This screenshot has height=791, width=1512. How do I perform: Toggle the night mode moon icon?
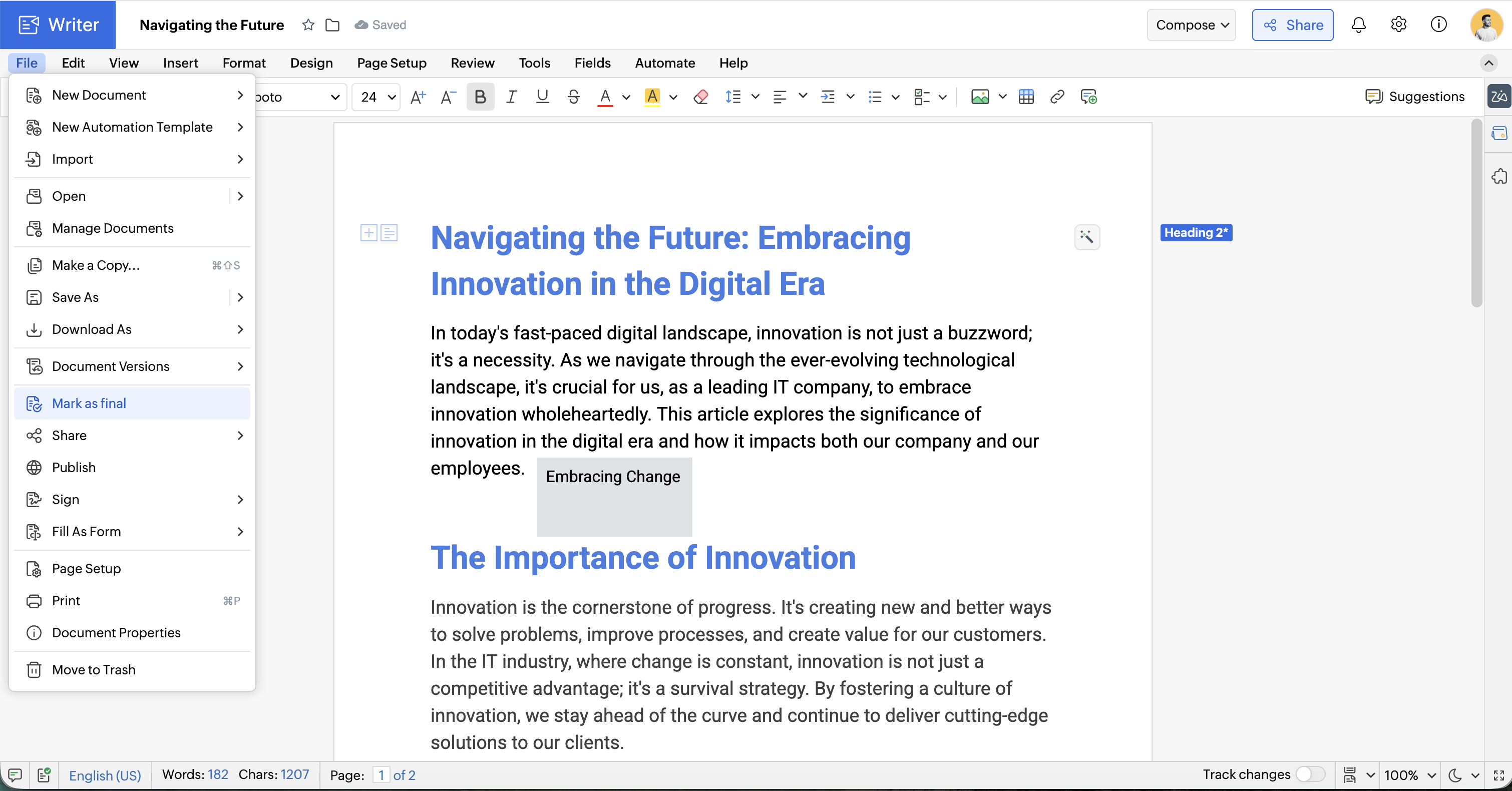coord(1455,774)
